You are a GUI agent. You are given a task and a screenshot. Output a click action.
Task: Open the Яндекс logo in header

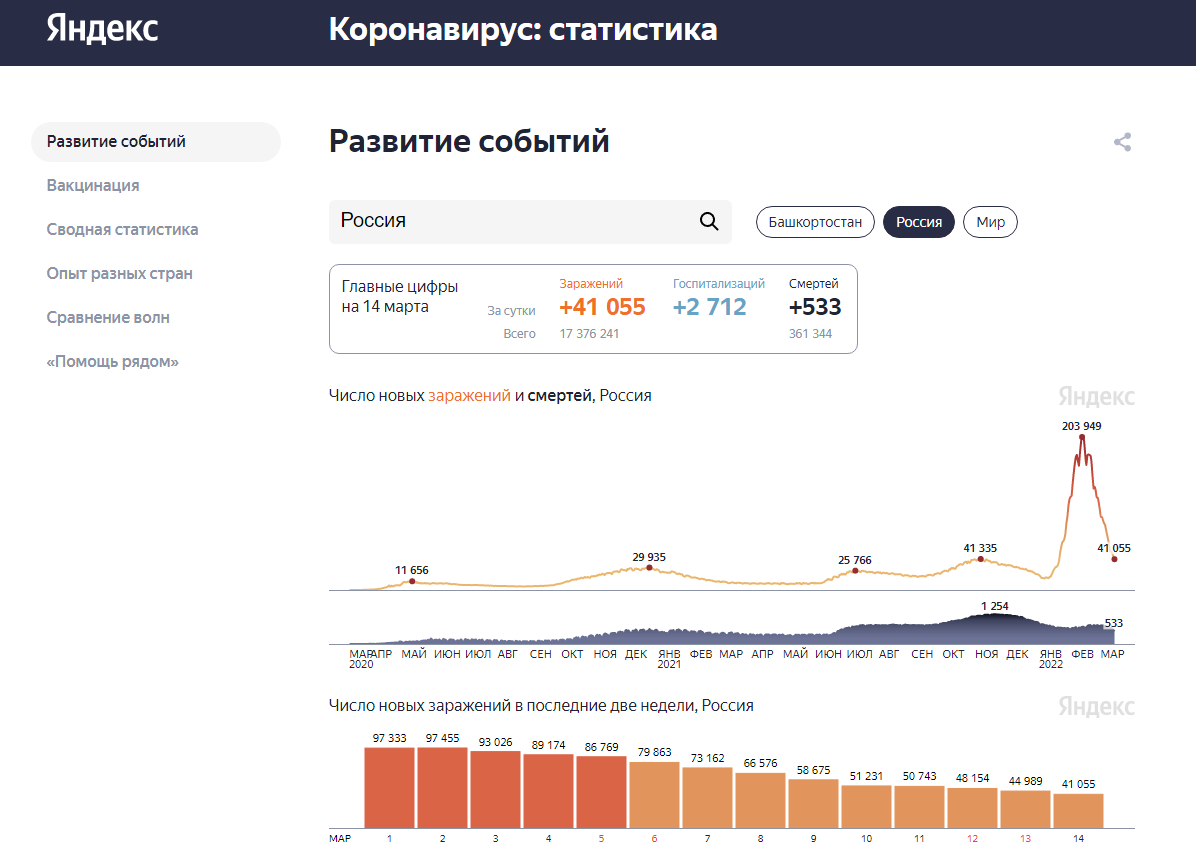pyautogui.click(x=102, y=28)
